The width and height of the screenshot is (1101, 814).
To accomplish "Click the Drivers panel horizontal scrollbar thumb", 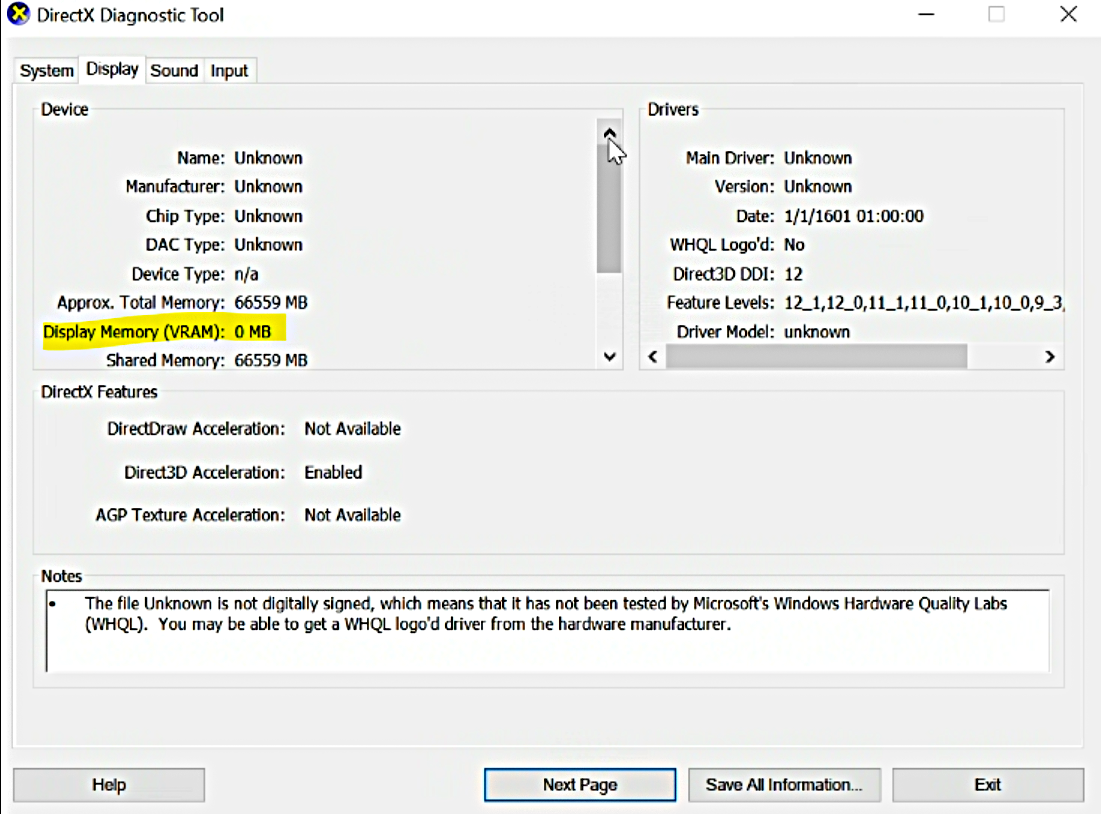I will [x=816, y=357].
